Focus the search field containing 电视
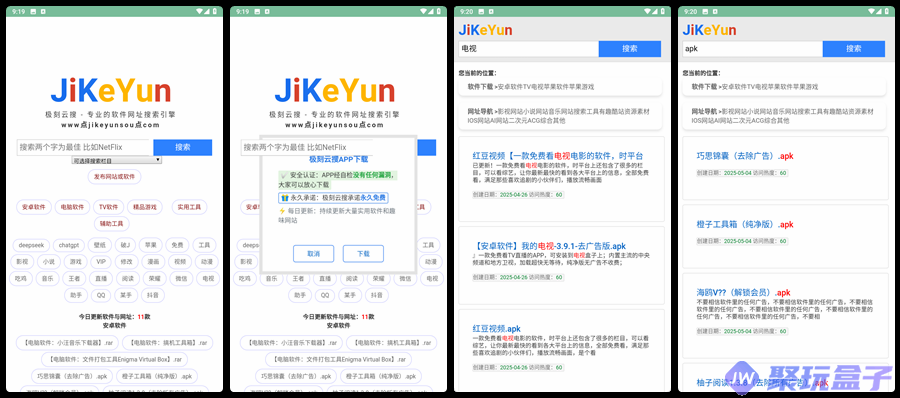 point(528,49)
